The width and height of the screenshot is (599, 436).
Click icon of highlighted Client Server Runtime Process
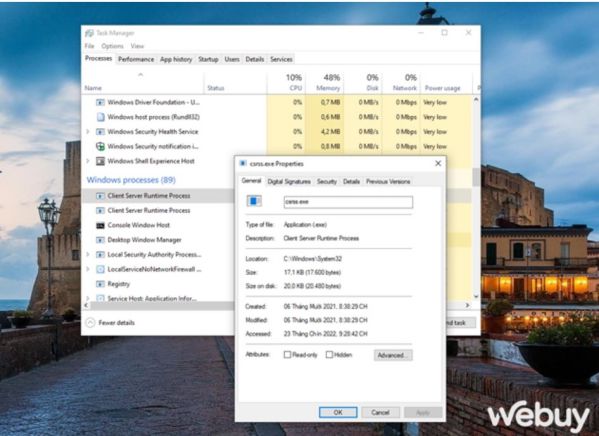pyautogui.click(x=100, y=196)
